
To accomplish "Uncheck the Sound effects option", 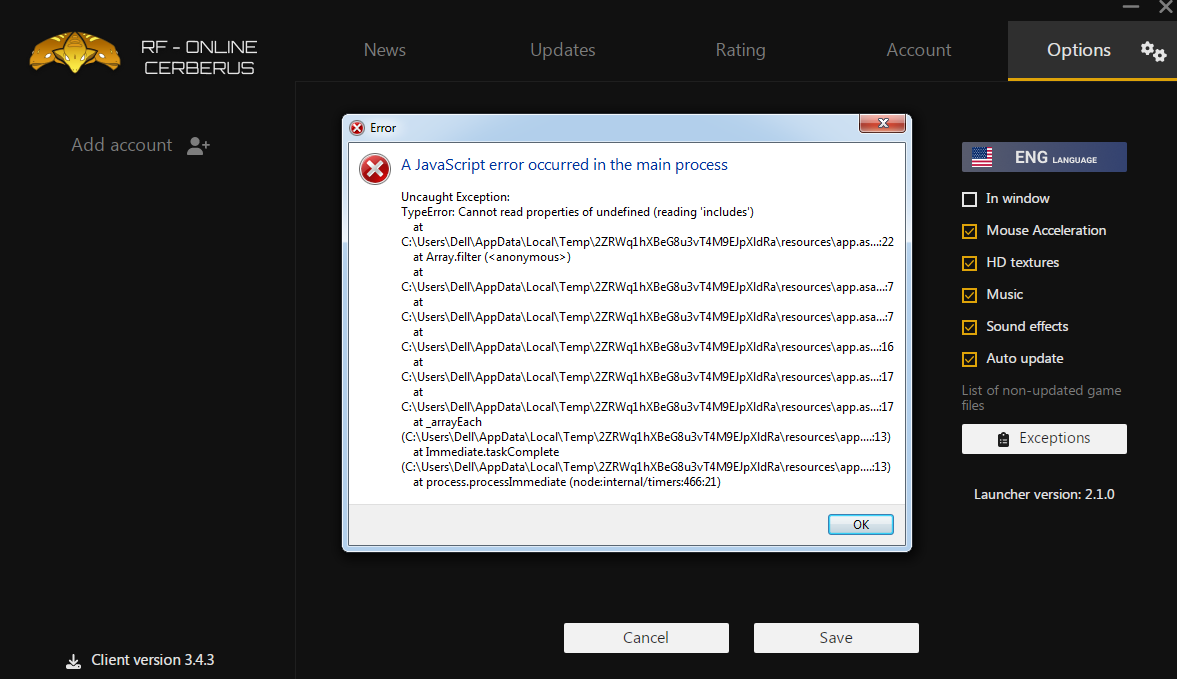I will (x=969, y=327).
